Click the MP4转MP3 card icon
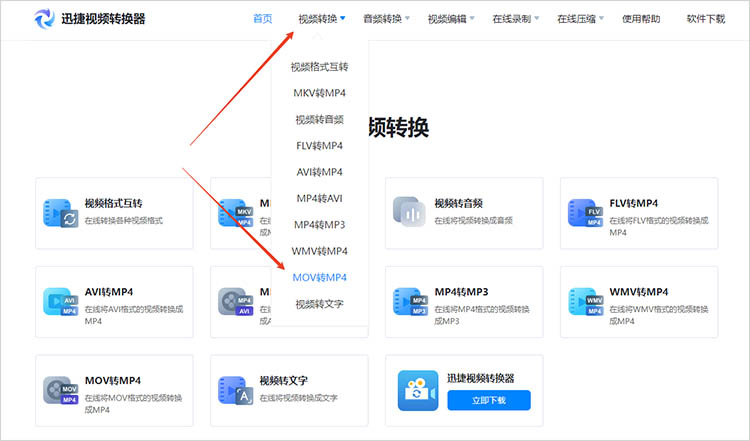This screenshot has width=750, height=441. click(x=410, y=302)
